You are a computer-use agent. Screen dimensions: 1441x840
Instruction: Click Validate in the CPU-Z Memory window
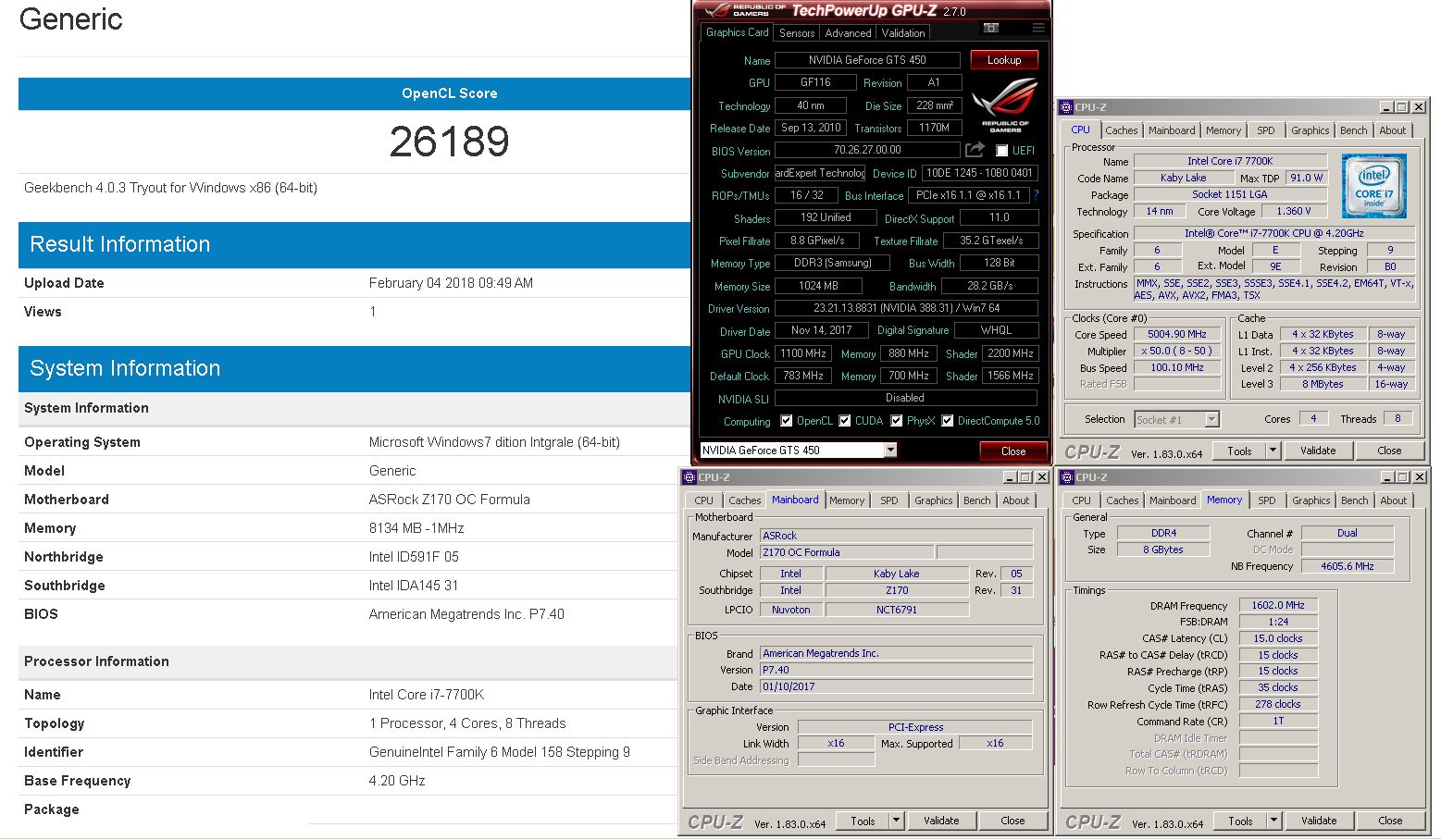(x=1319, y=821)
